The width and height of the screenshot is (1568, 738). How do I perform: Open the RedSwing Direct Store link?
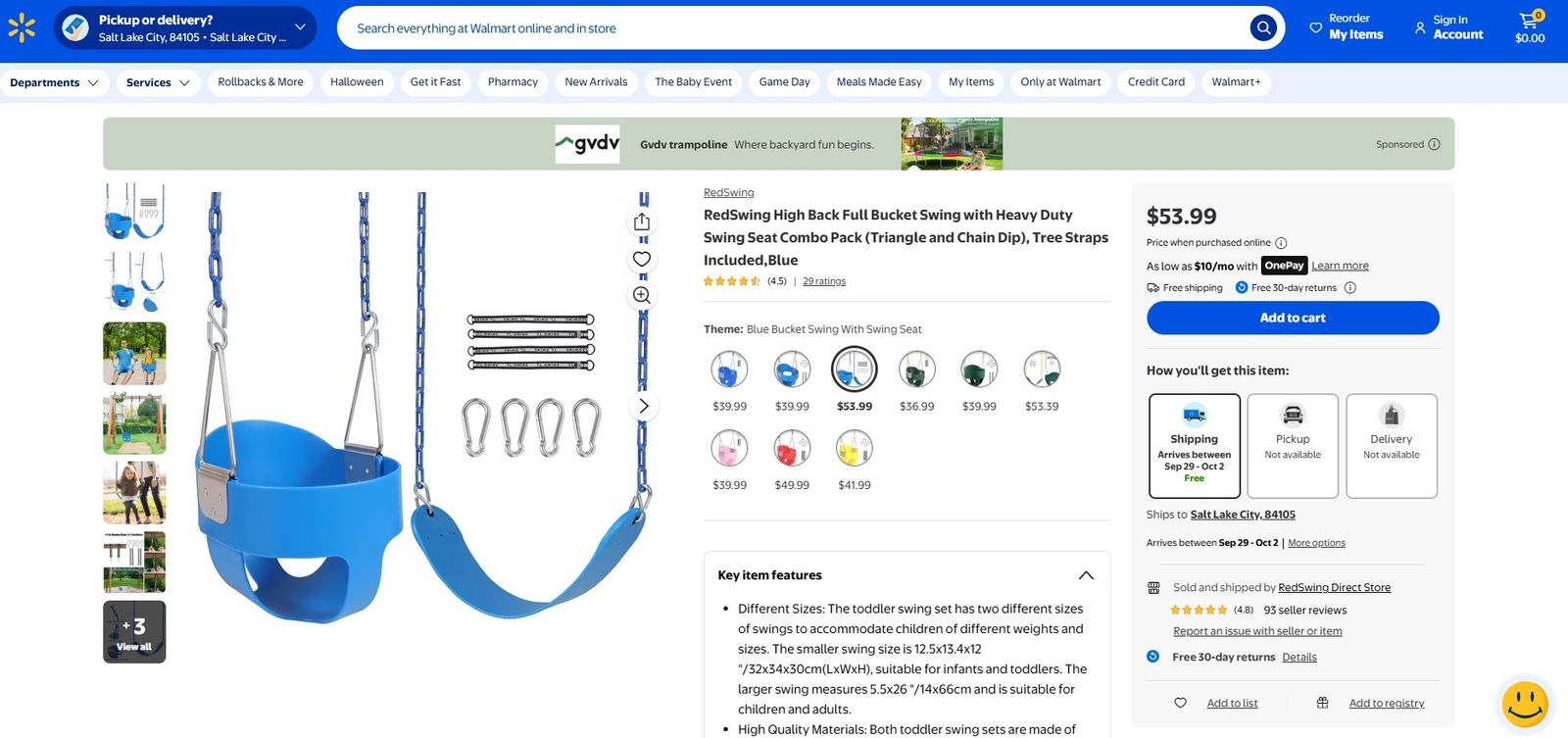(1334, 588)
